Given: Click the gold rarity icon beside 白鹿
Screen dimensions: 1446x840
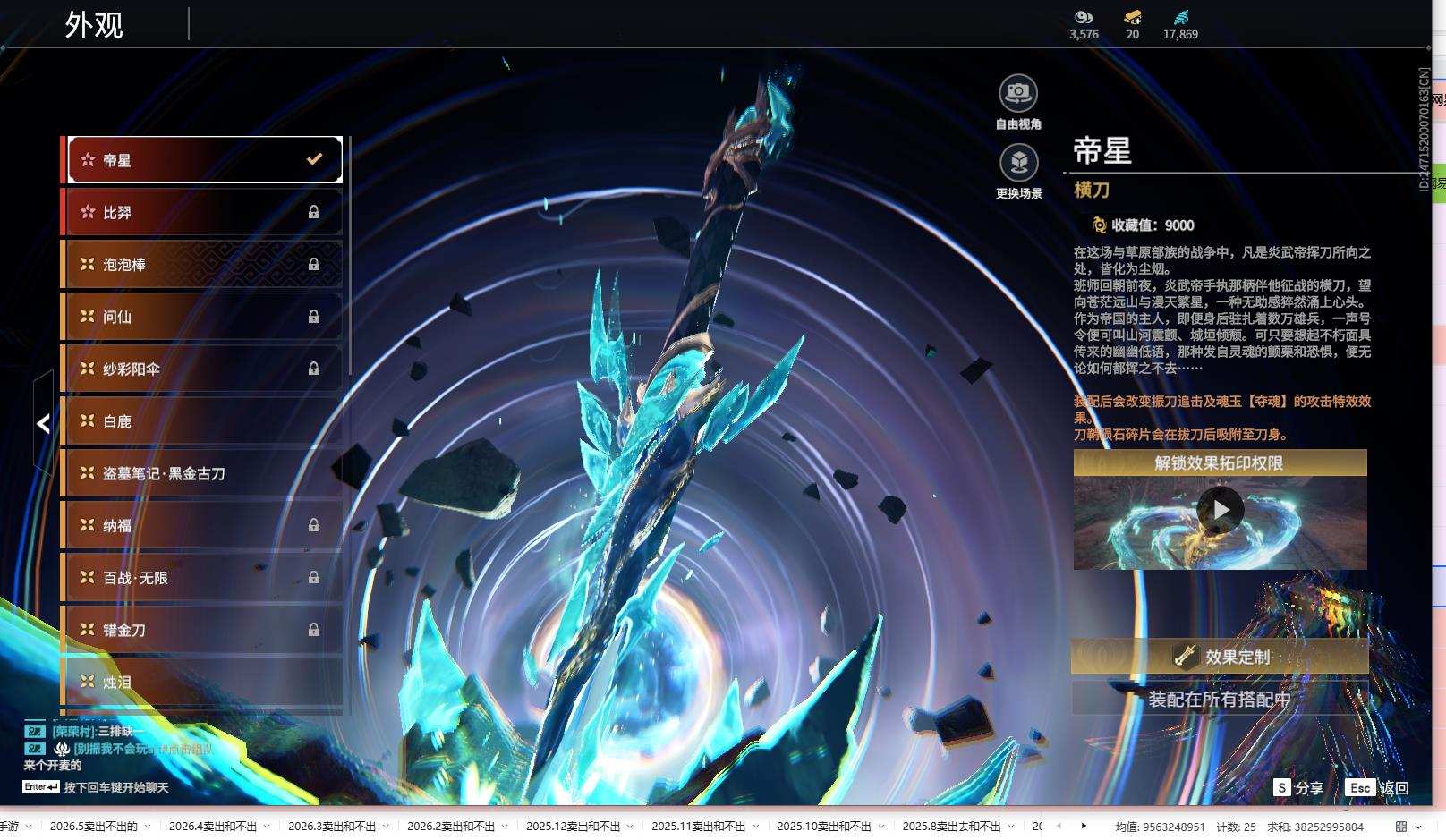Looking at the screenshot, I should (88, 420).
